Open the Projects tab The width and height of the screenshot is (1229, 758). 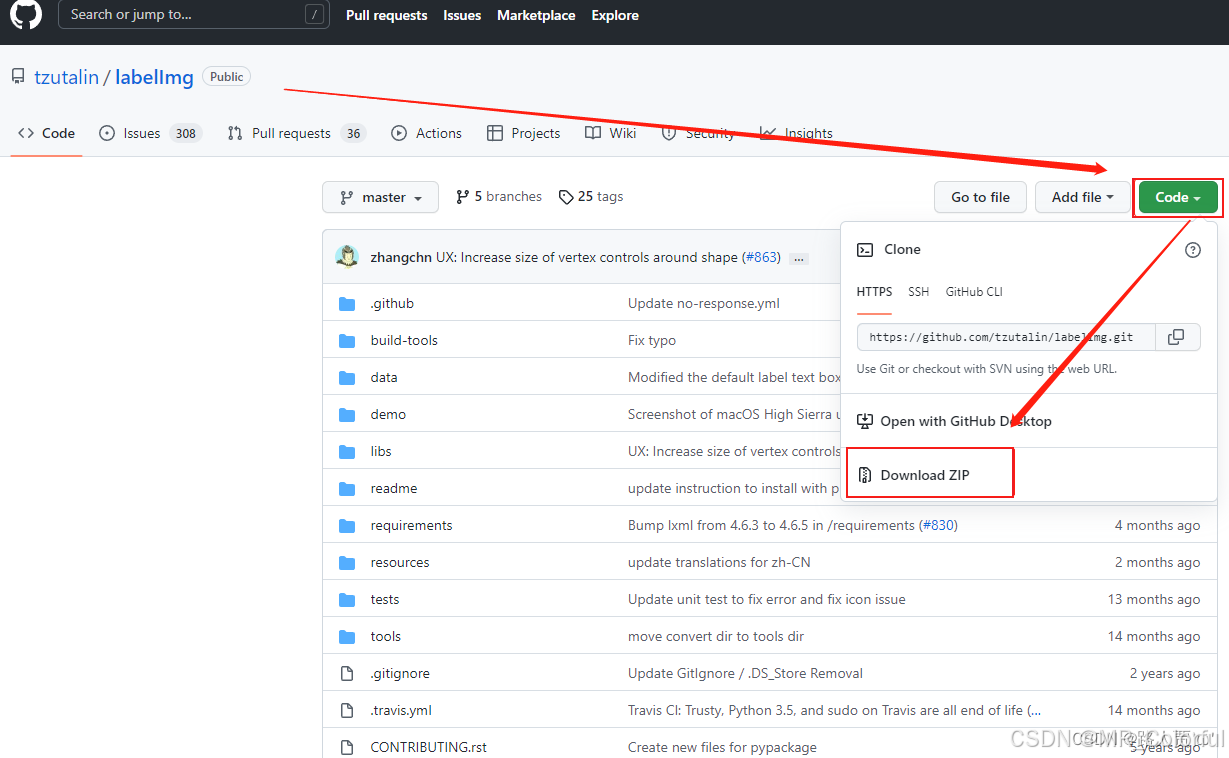coord(523,133)
